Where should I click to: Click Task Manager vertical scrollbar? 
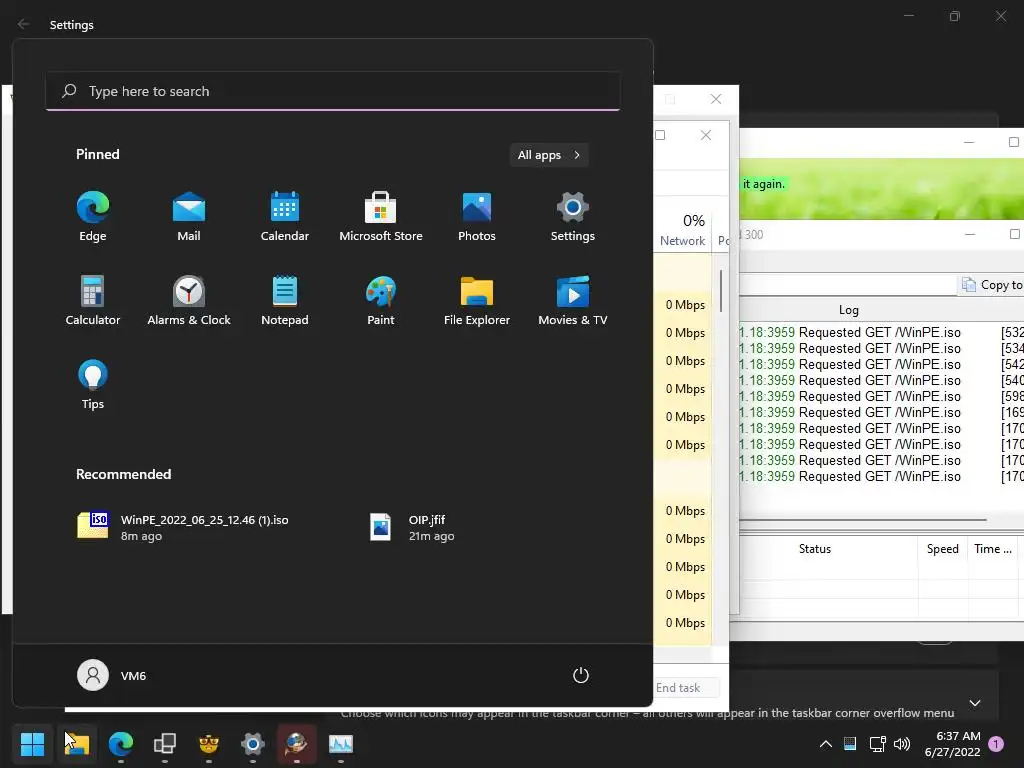(x=721, y=291)
